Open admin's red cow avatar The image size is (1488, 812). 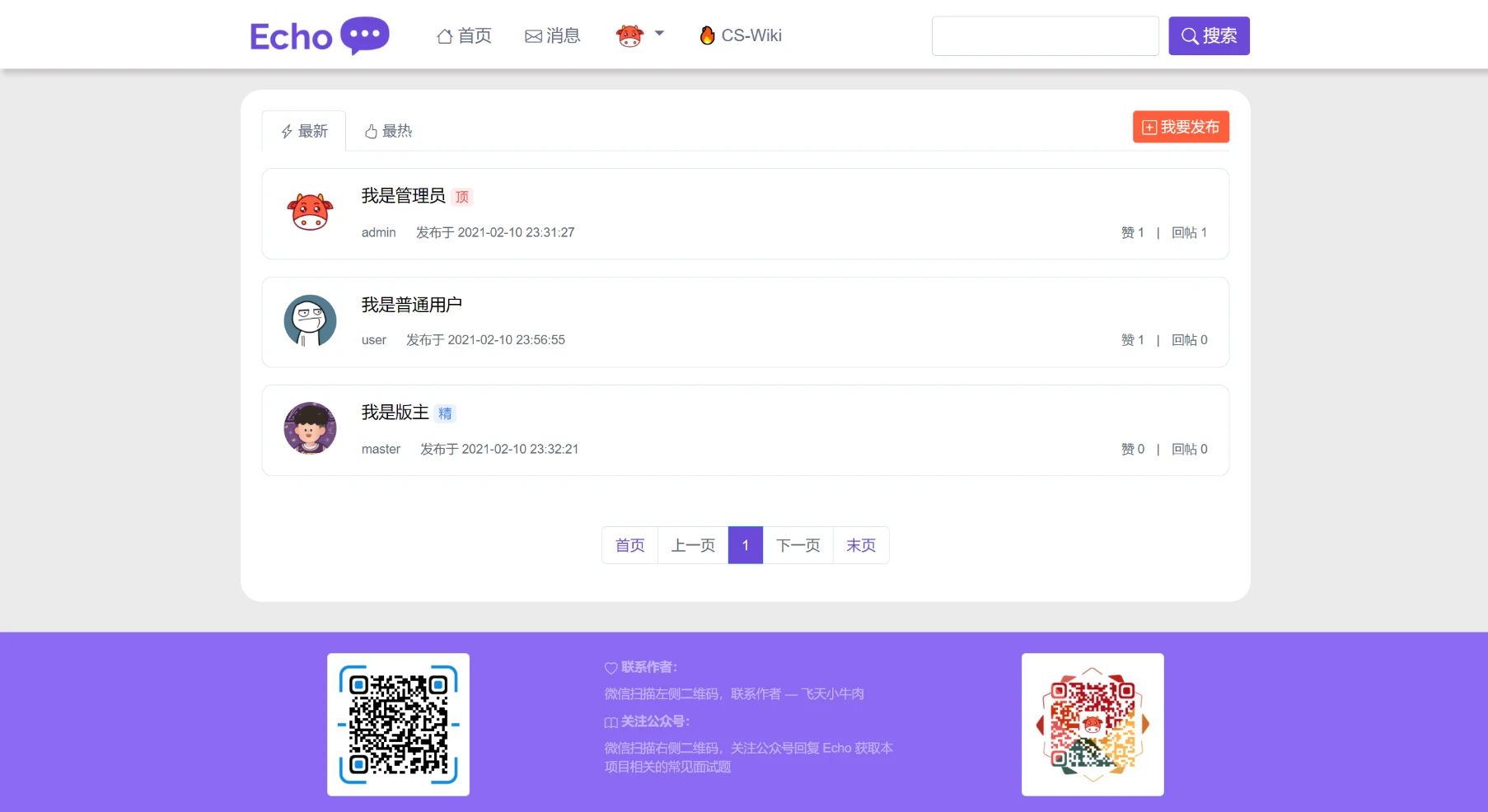coord(310,212)
